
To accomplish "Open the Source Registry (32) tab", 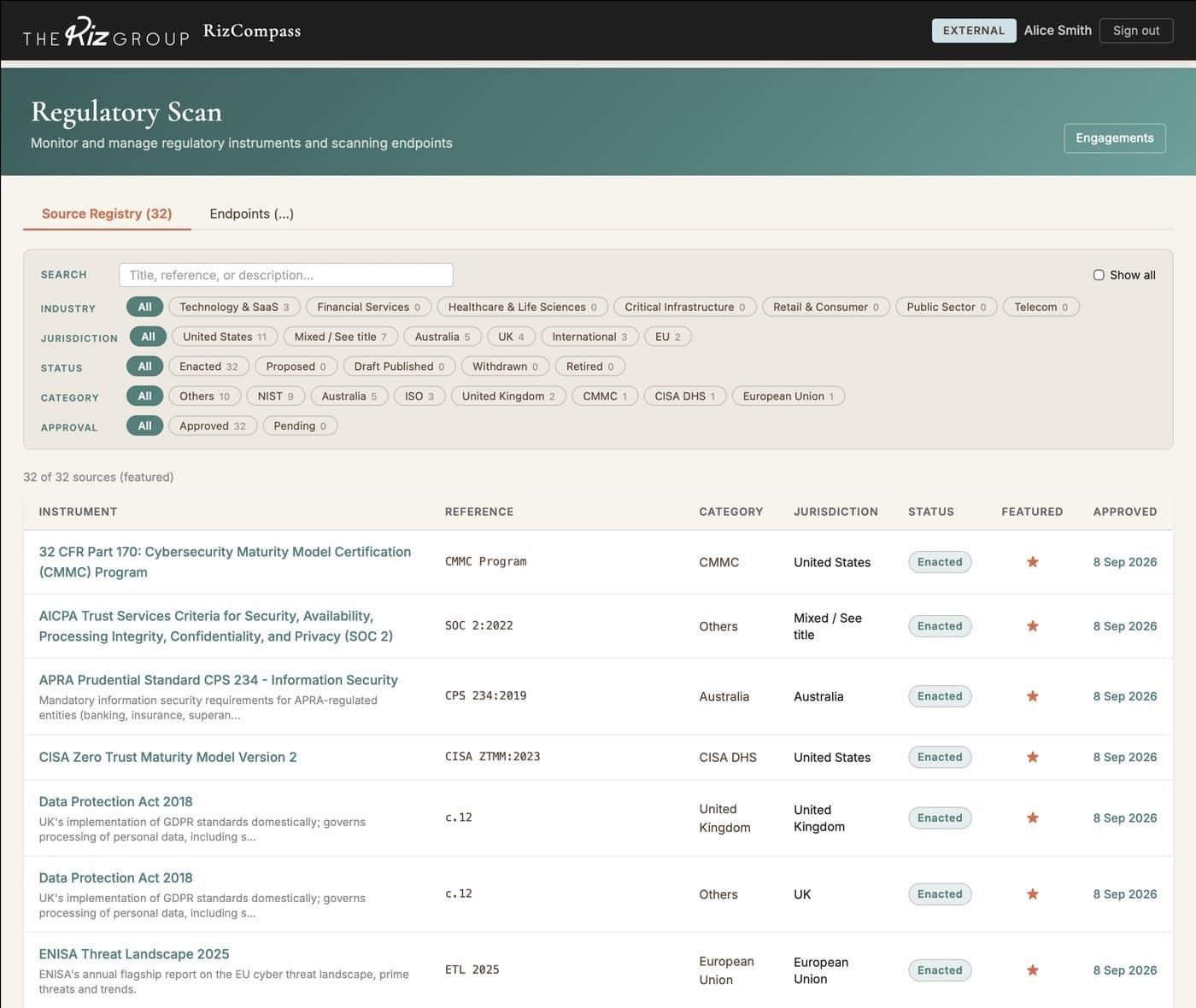I will click(x=107, y=214).
